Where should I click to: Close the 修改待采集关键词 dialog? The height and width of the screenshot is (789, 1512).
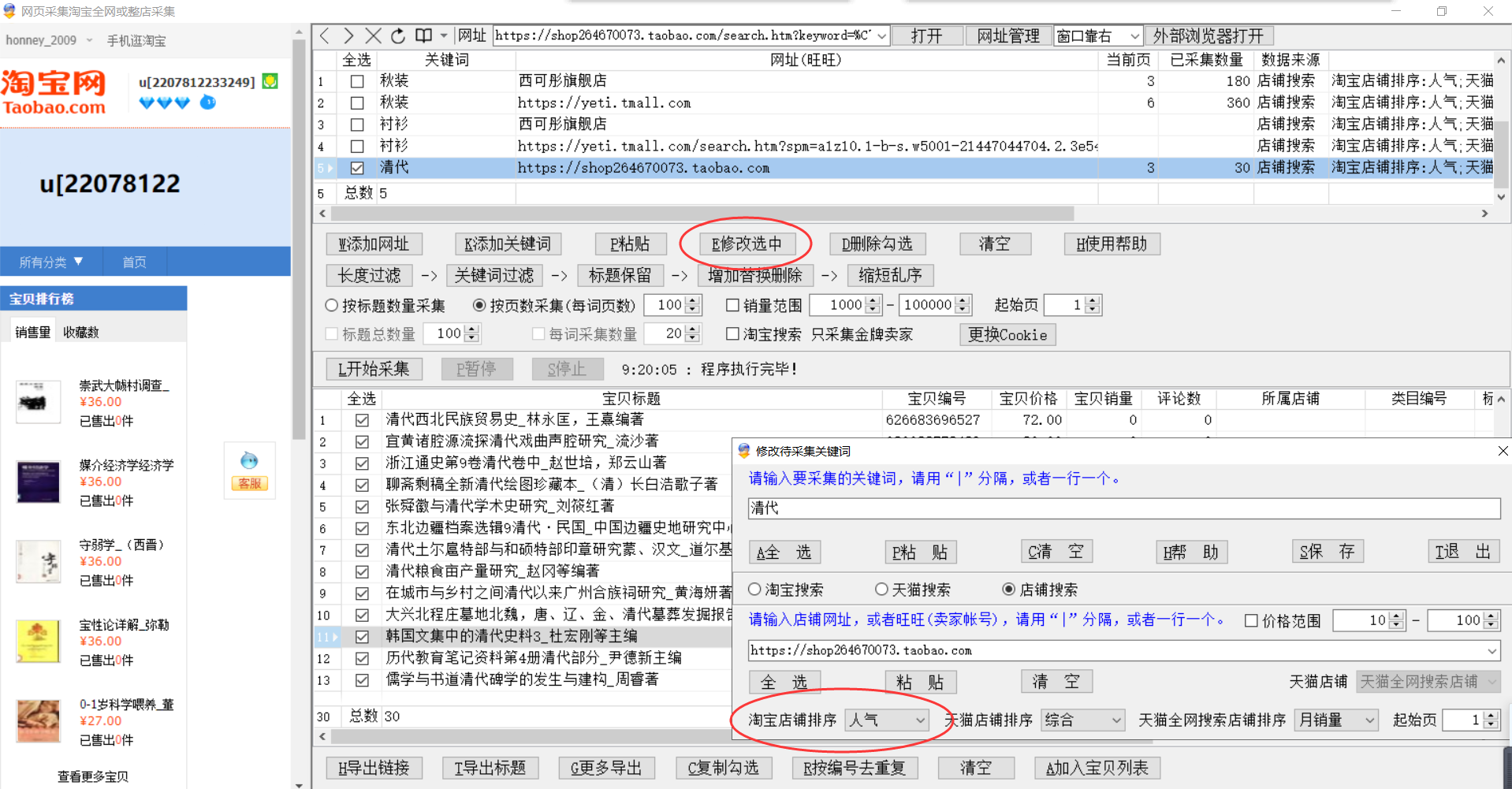(x=1503, y=451)
